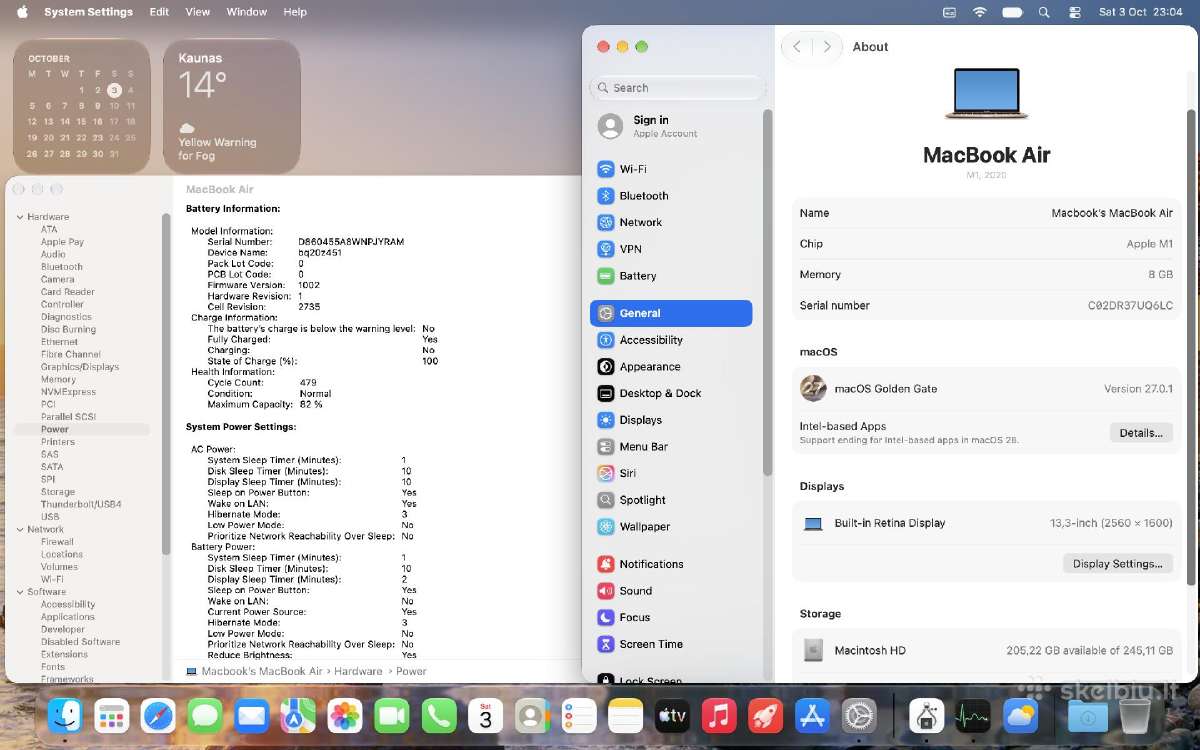
Task: Click the Name row Macbook's MacBook Air
Action: 986,213
